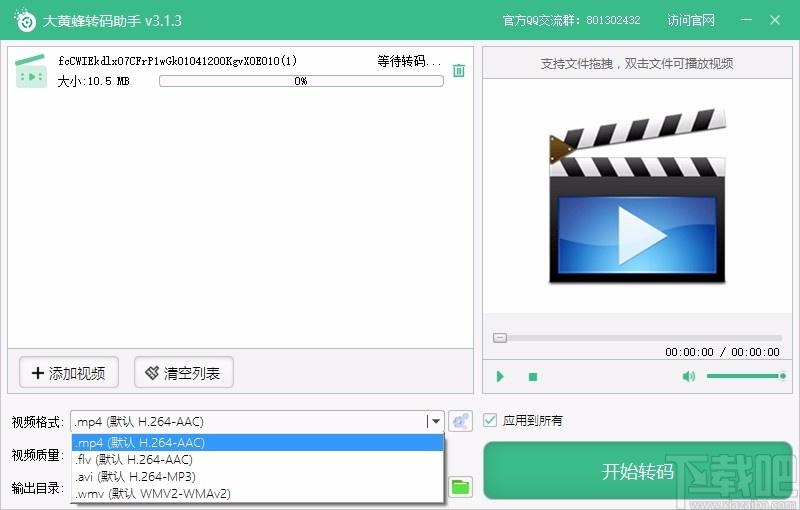Click the app logo in title bar
The image size is (800, 510).
[24, 20]
